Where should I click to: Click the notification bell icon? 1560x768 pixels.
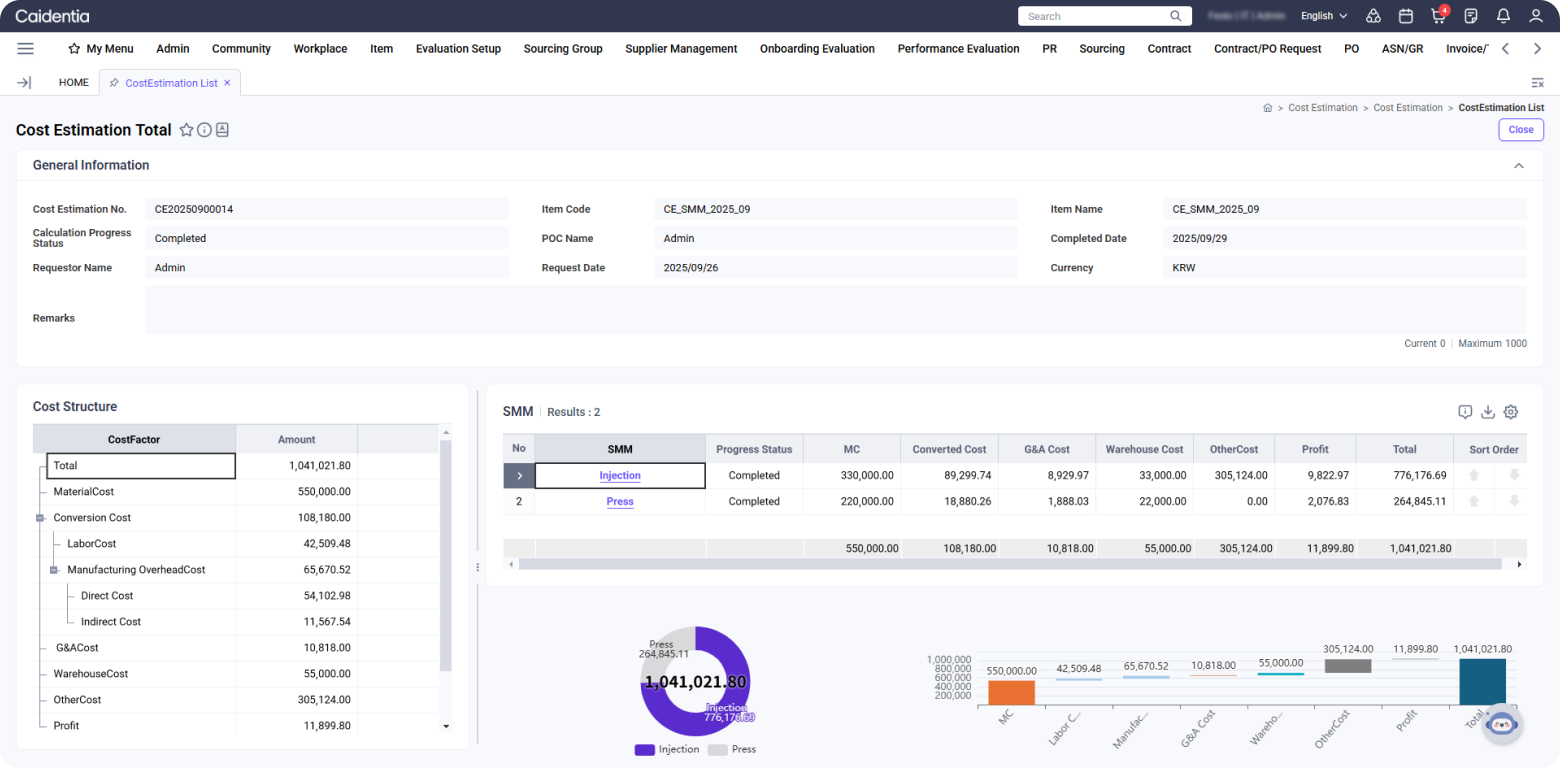click(1503, 16)
